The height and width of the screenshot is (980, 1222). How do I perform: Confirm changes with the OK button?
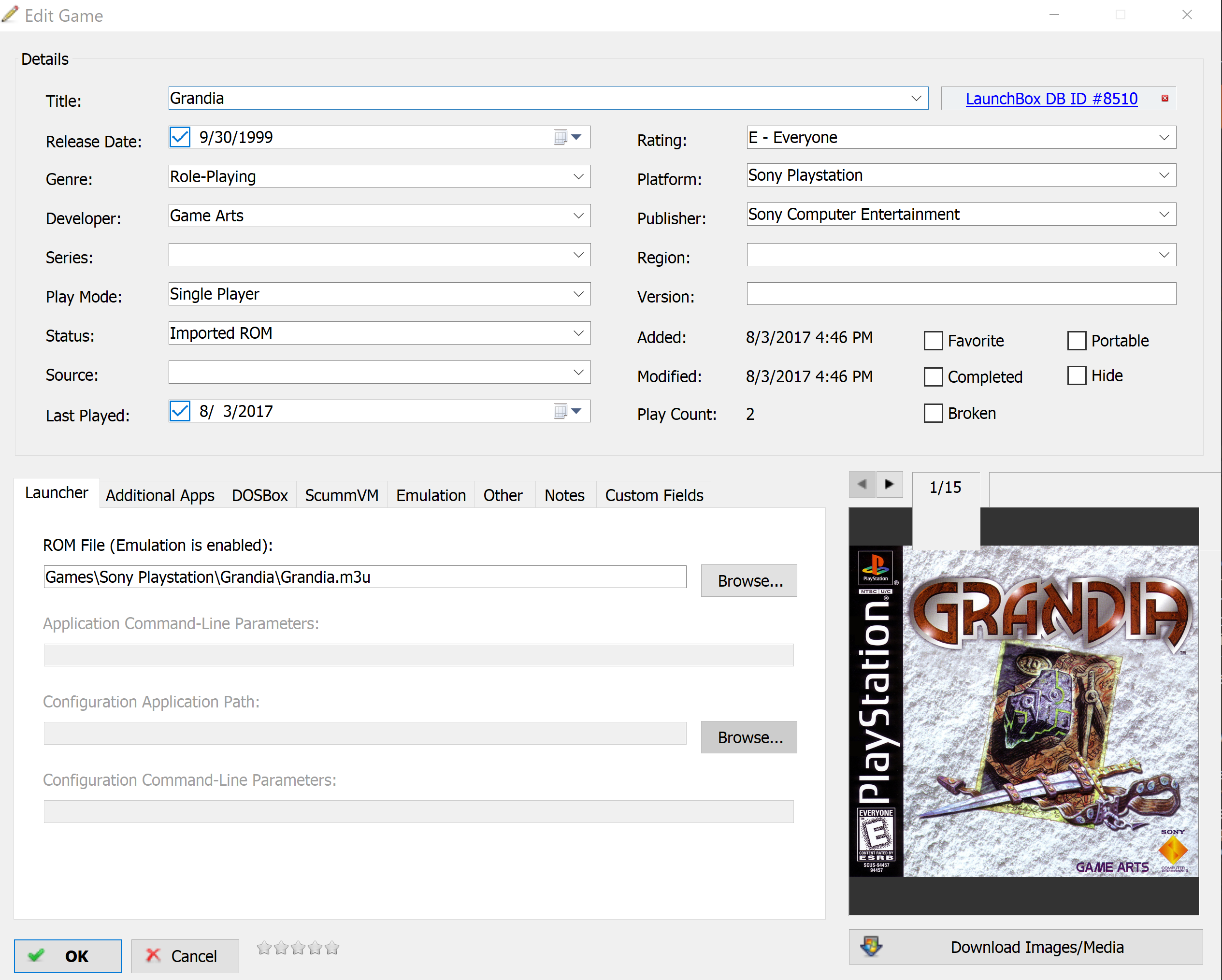(x=68, y=956)
